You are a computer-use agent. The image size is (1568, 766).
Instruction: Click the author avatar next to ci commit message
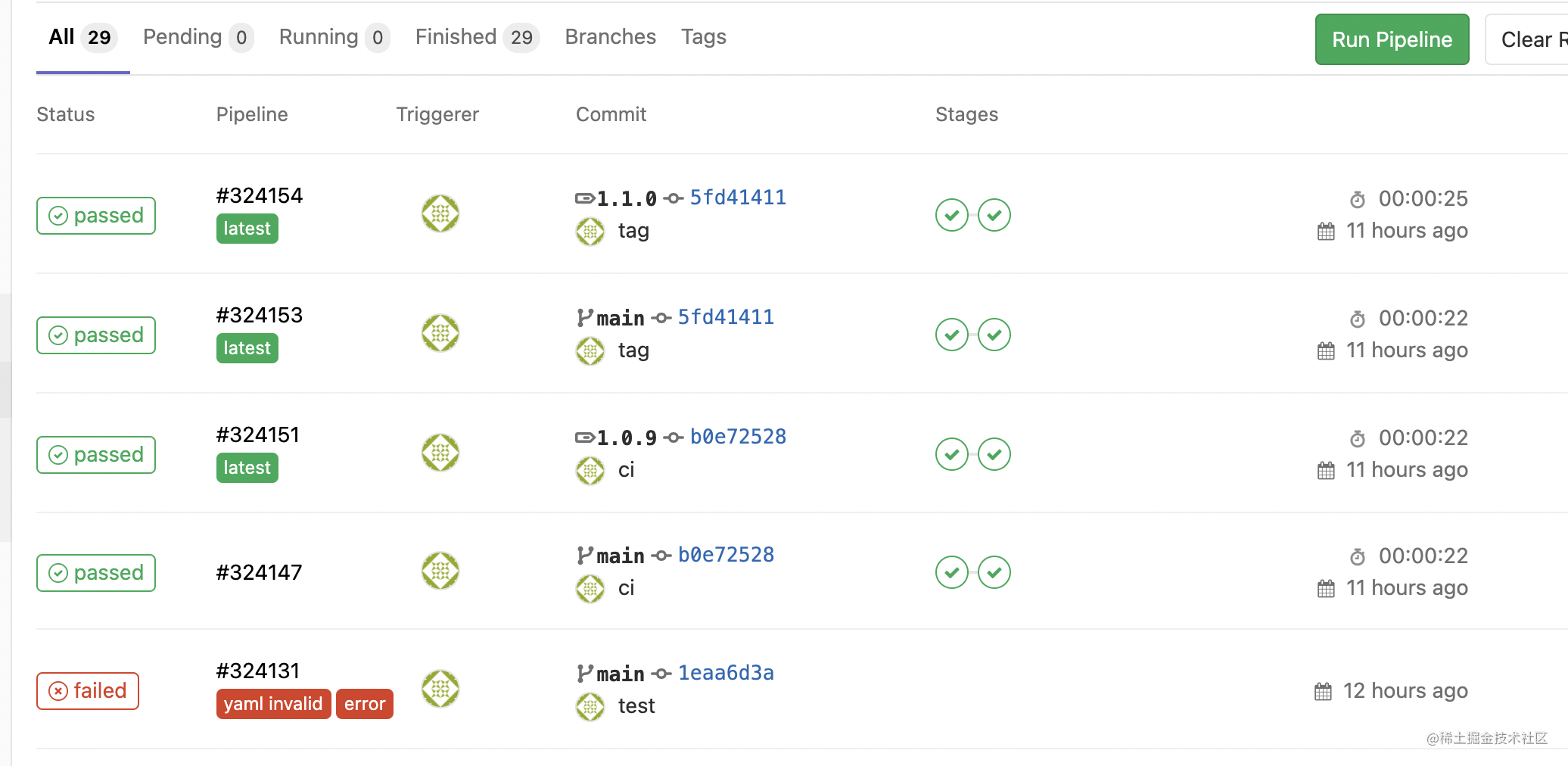(x=590, y=470)
